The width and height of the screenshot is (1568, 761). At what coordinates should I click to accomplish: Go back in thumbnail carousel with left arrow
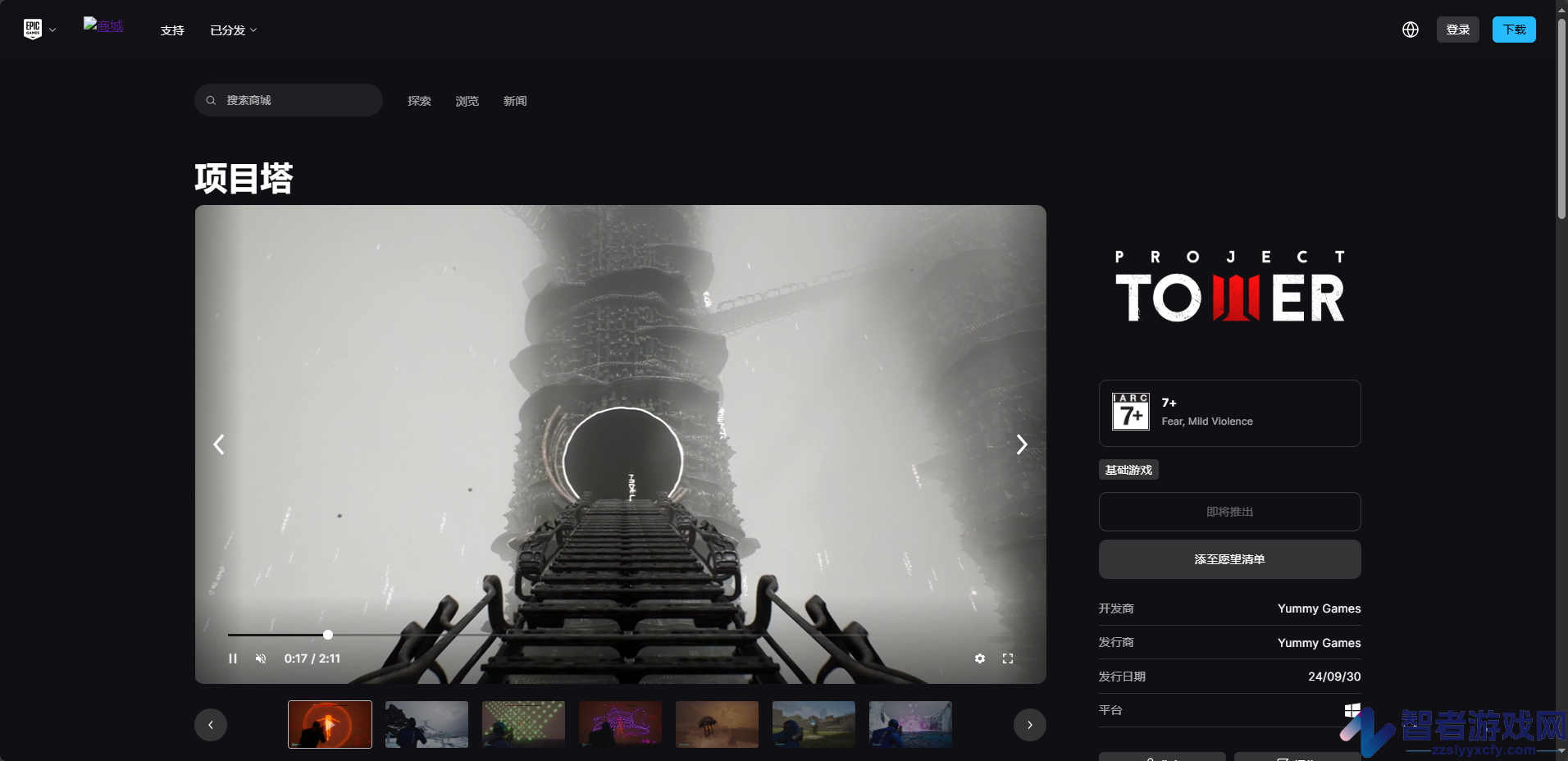(x=211, y=725)
